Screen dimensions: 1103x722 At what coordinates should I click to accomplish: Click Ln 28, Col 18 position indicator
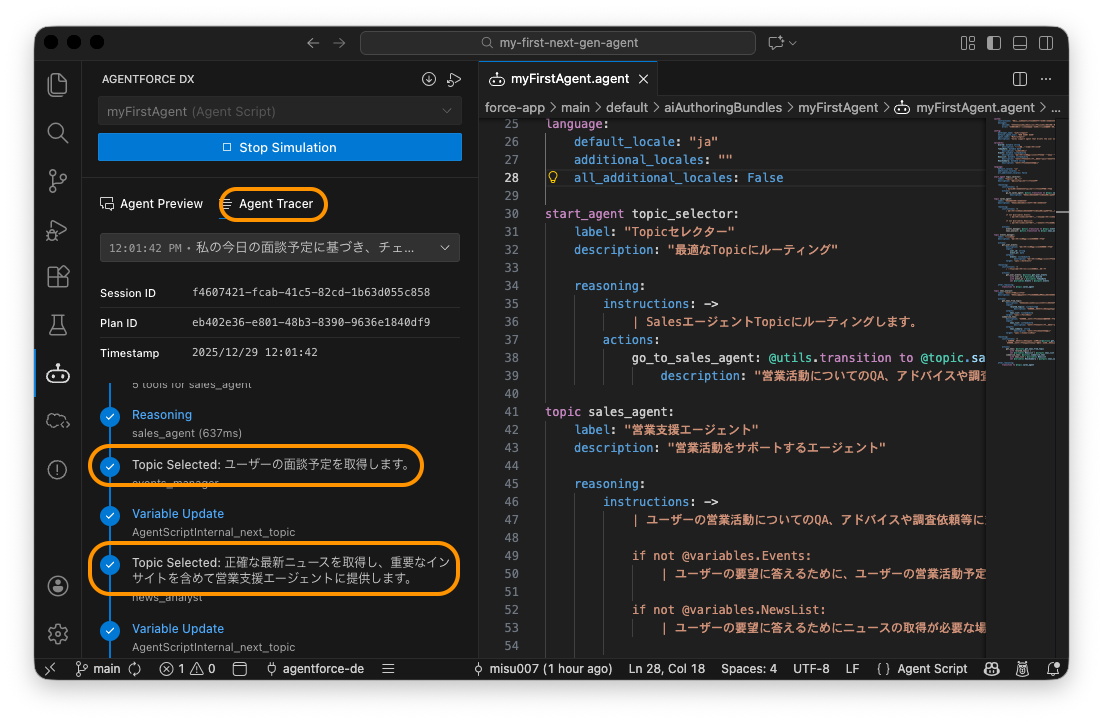(x=666, y=669)
